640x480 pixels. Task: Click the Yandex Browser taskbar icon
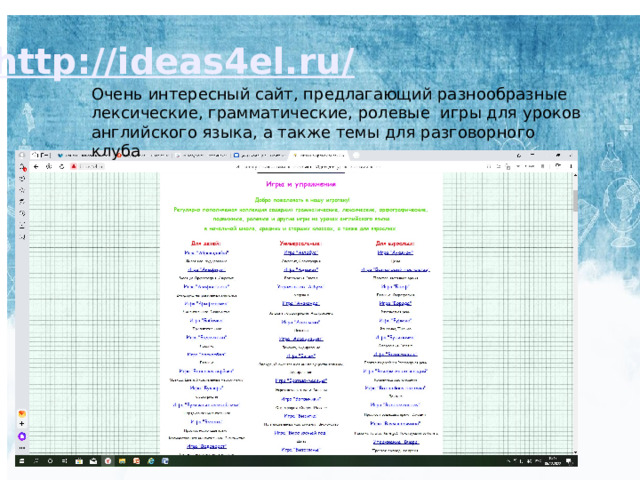108,461
